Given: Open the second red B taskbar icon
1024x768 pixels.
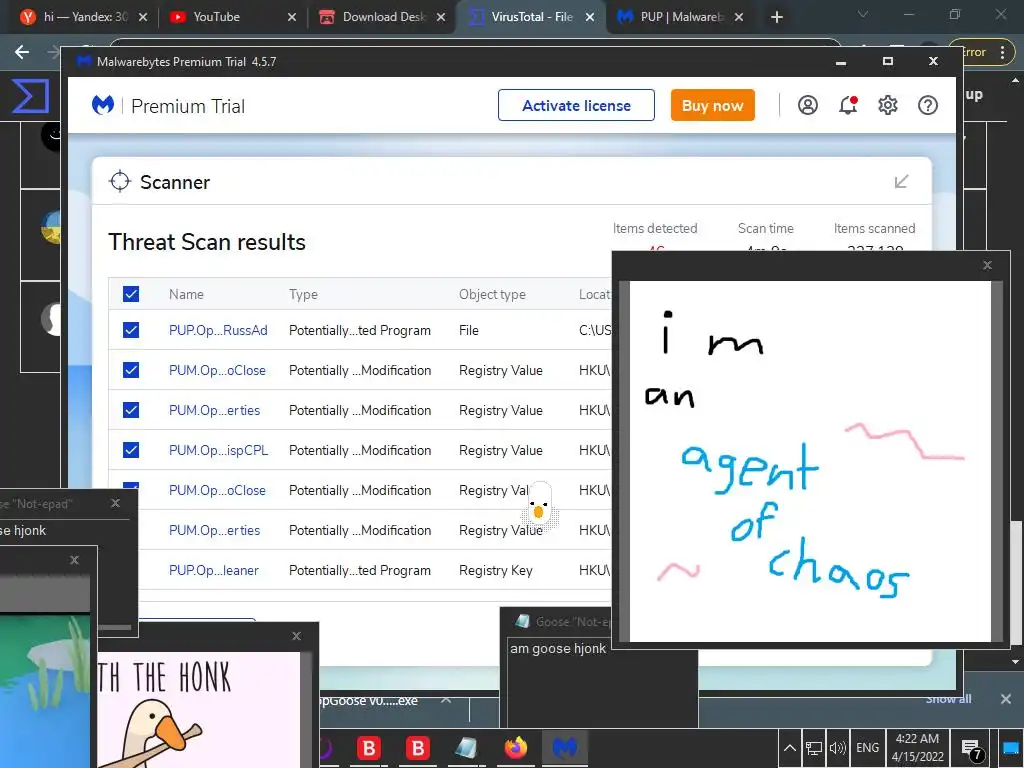Looking at the screenshot, I should click(417, 748).
